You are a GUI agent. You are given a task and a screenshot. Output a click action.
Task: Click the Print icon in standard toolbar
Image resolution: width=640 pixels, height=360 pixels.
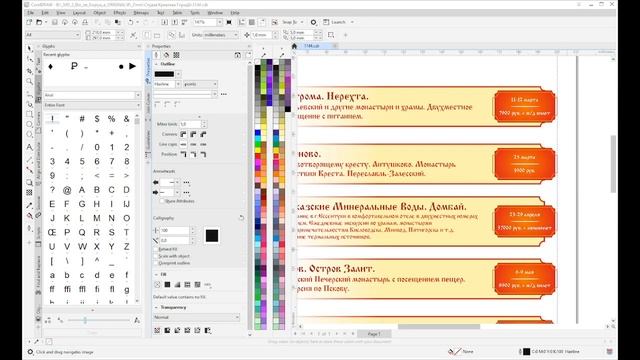(x=85, y=22)
